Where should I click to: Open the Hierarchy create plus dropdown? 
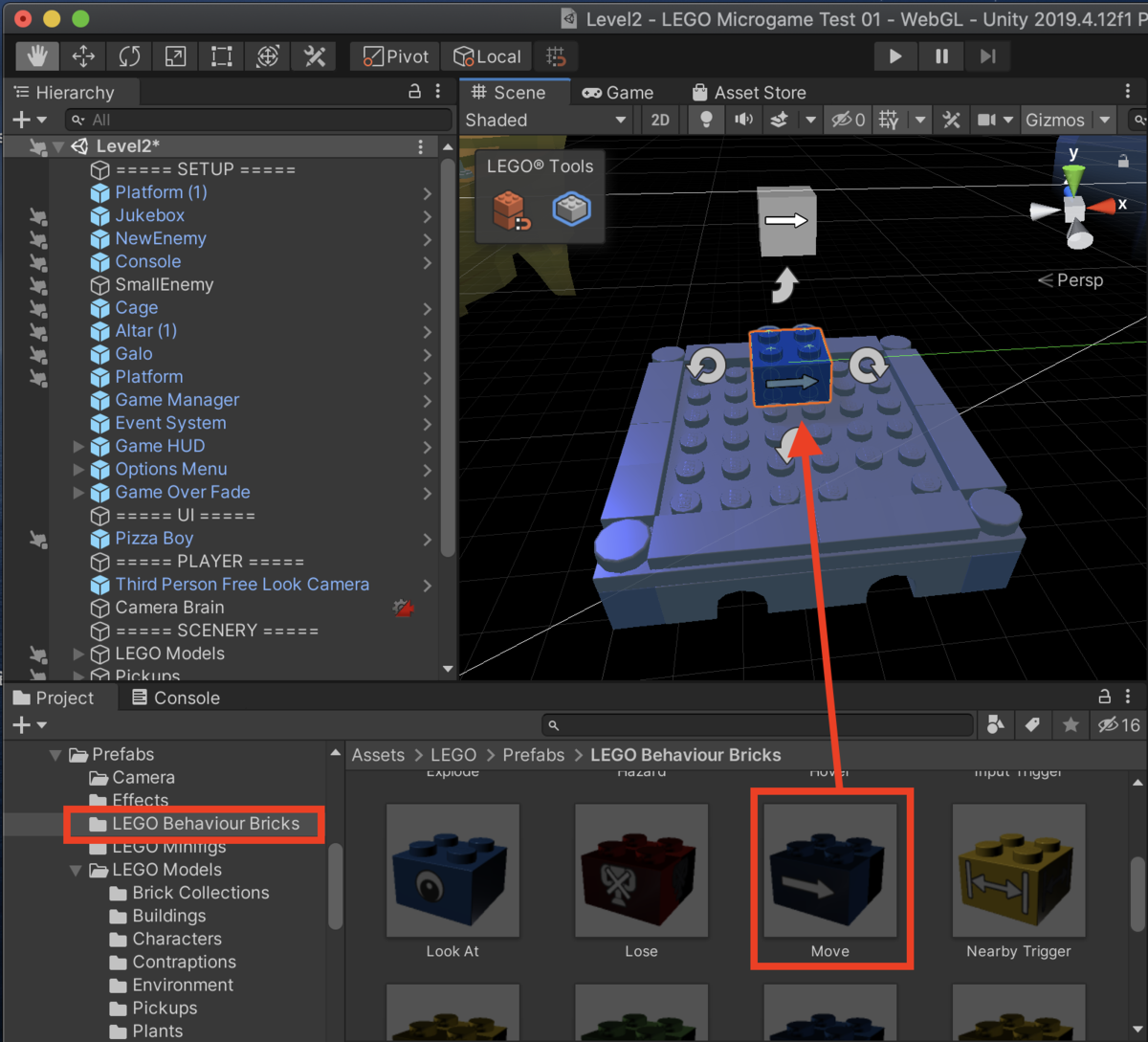pos(29,120)
